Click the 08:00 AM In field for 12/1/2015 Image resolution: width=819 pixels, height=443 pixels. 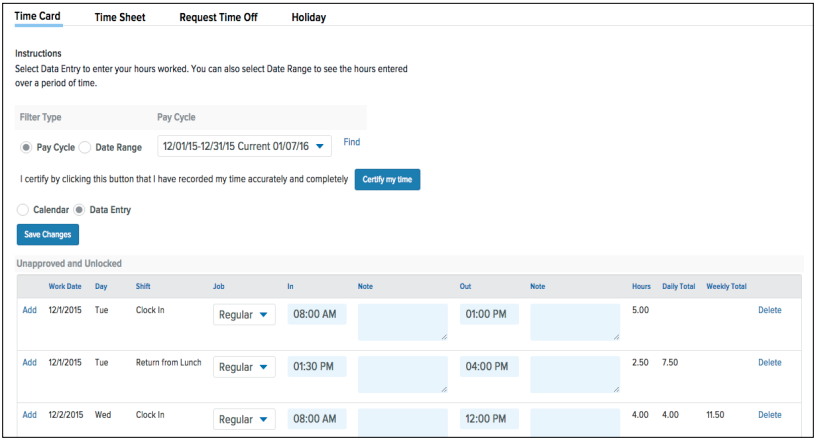point(317,314)
